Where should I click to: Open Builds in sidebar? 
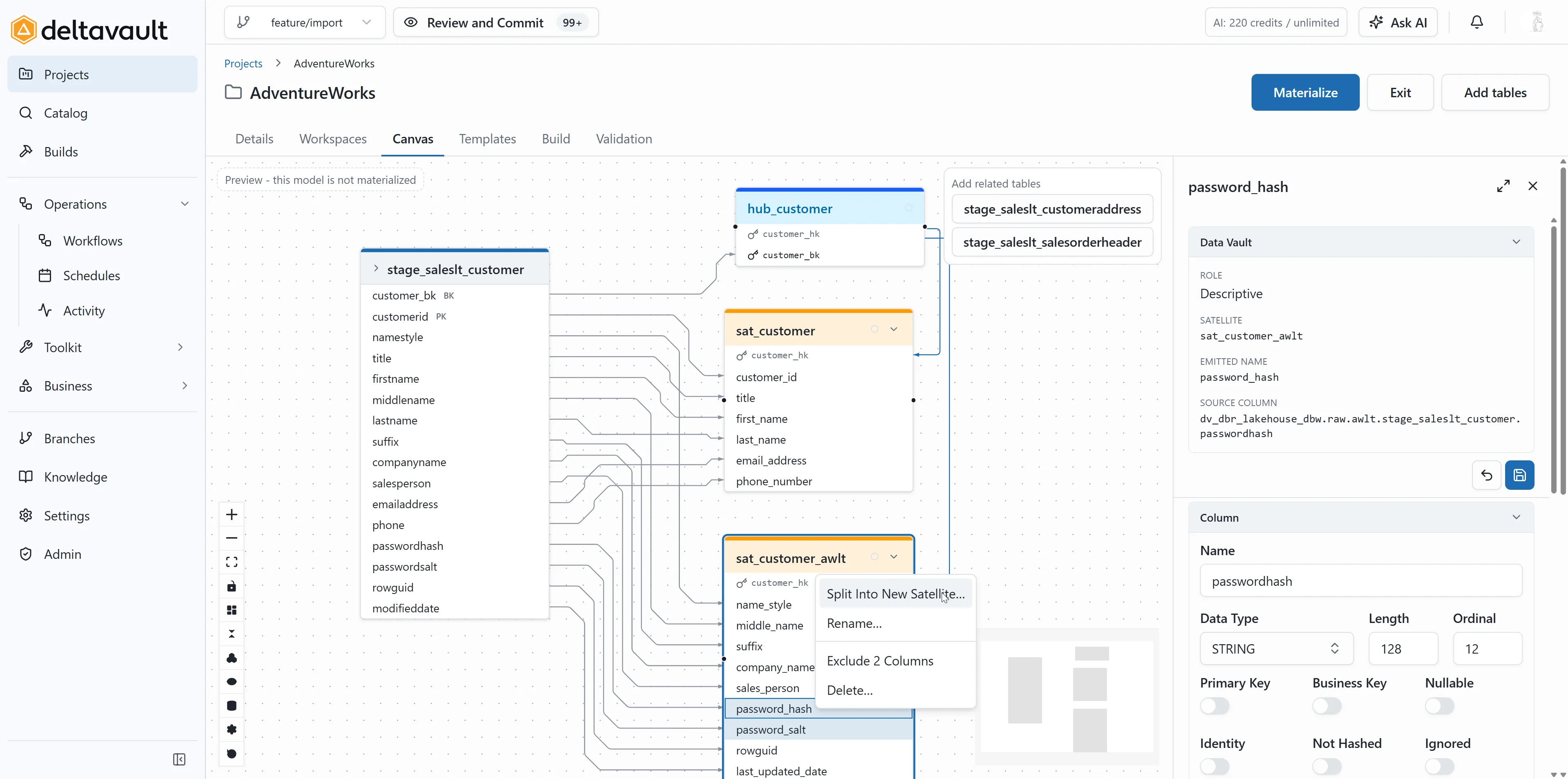point(102,152)
